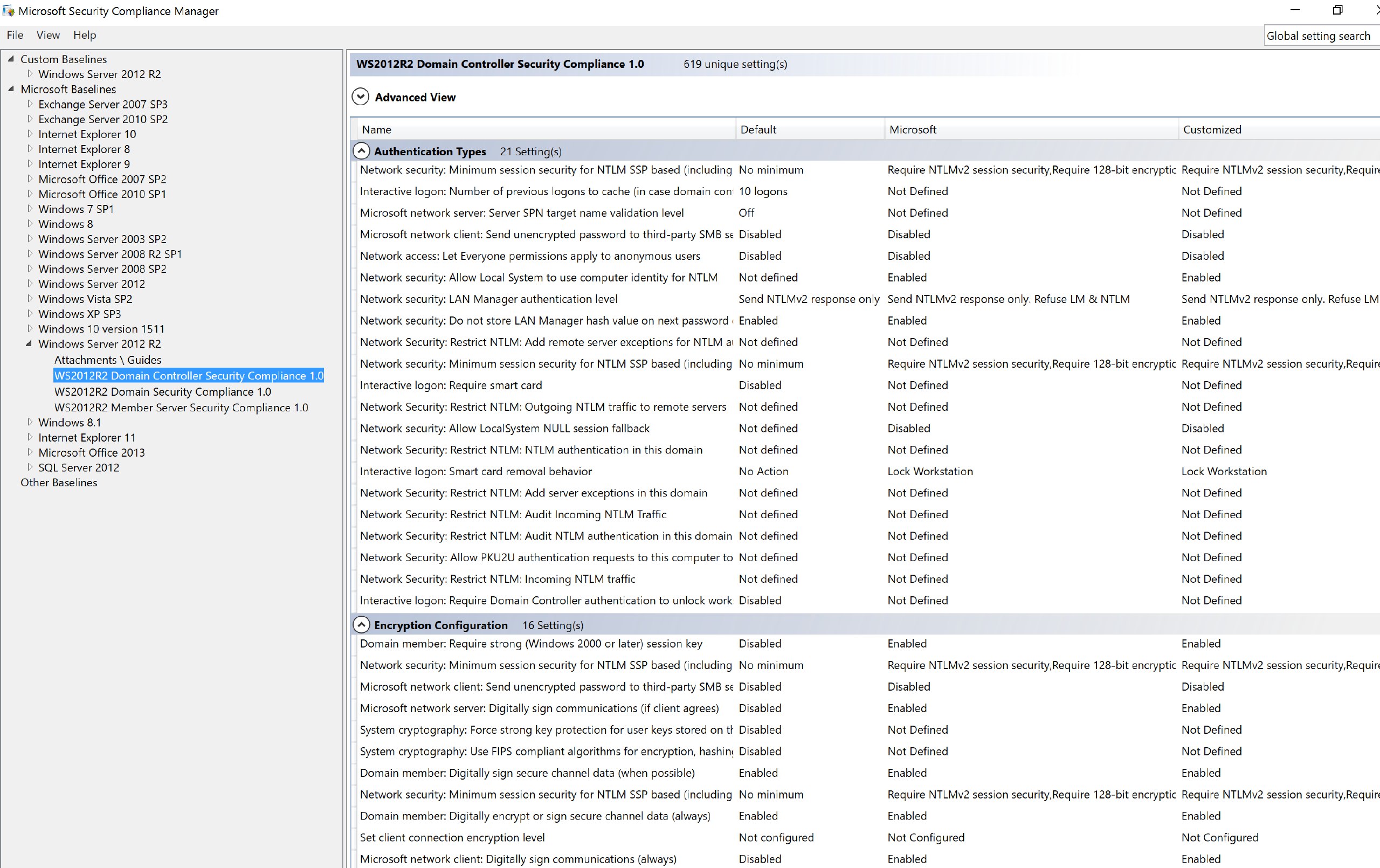Select the Other Baselines node
The image size is (1380, 868).
(x=58, y=482)
